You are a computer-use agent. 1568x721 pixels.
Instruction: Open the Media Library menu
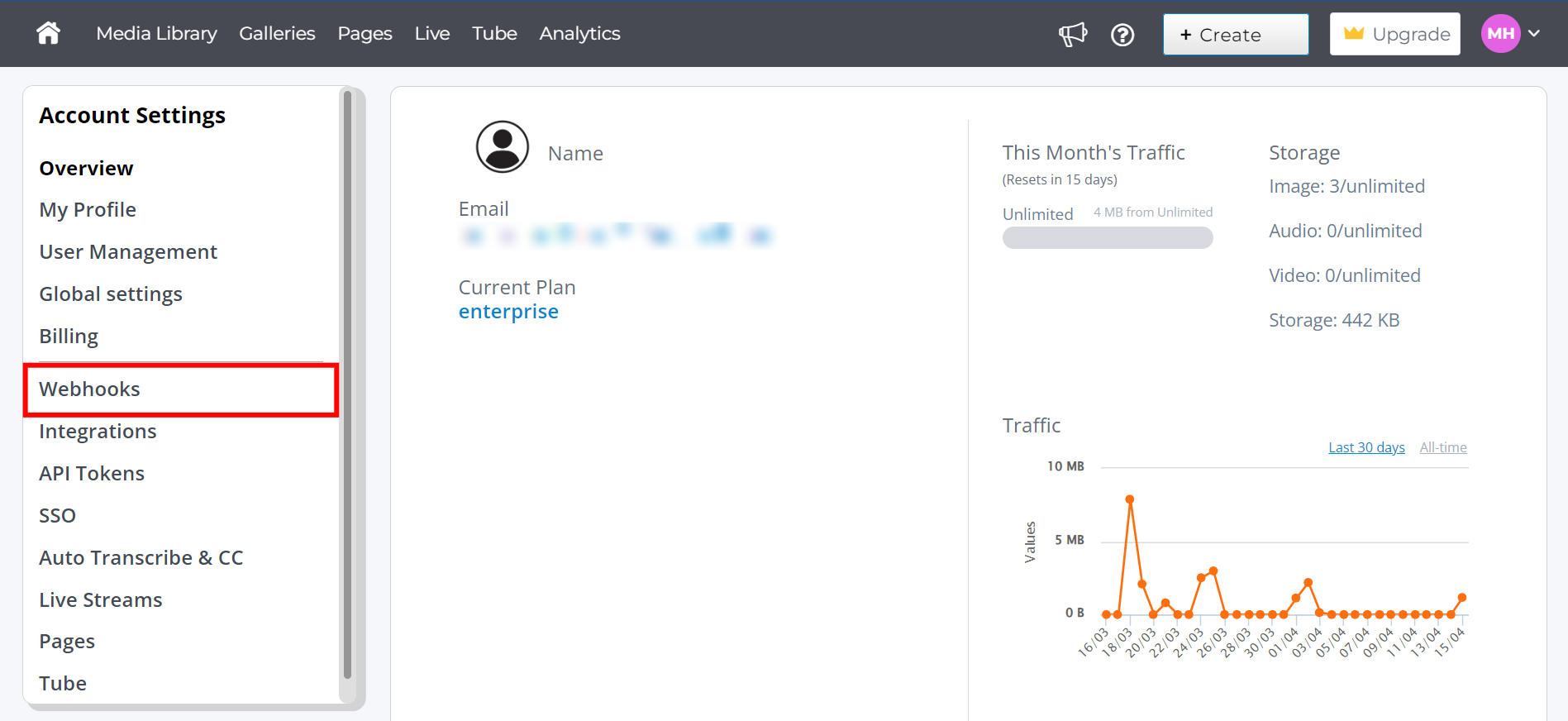[x=156, y=33]
